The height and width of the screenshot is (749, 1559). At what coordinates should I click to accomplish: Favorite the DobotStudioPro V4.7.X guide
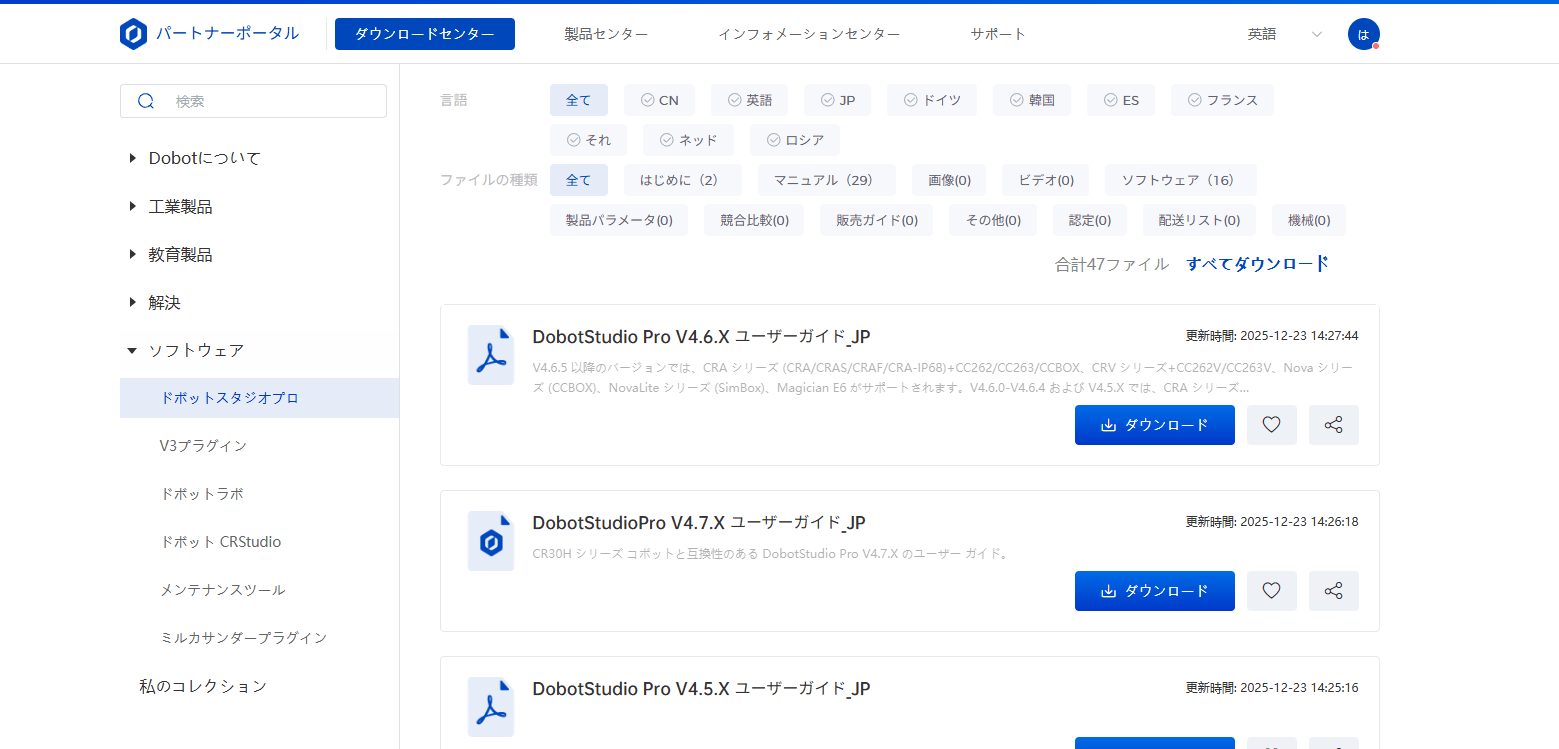tap(1271, 591)
